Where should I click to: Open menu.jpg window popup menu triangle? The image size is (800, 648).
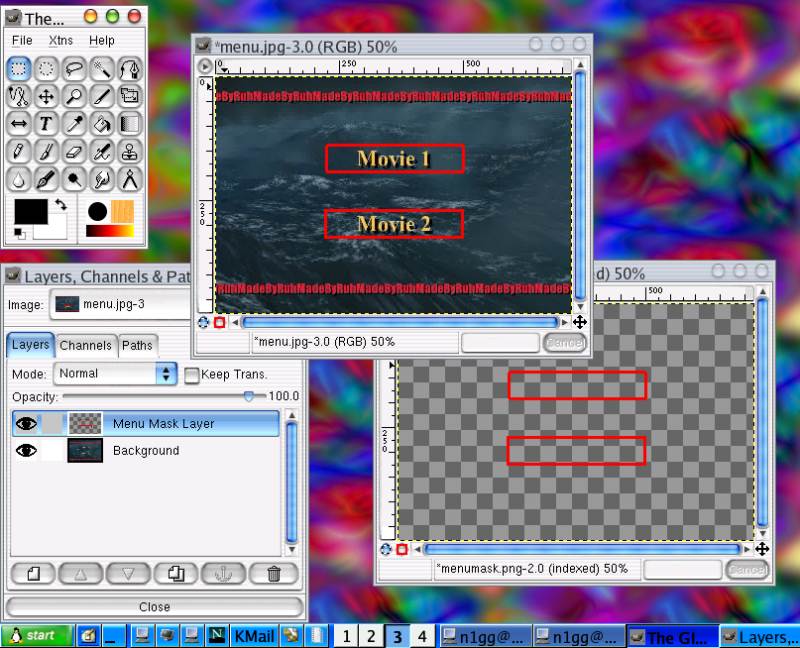pyautogui.click(x=205, y=66)
